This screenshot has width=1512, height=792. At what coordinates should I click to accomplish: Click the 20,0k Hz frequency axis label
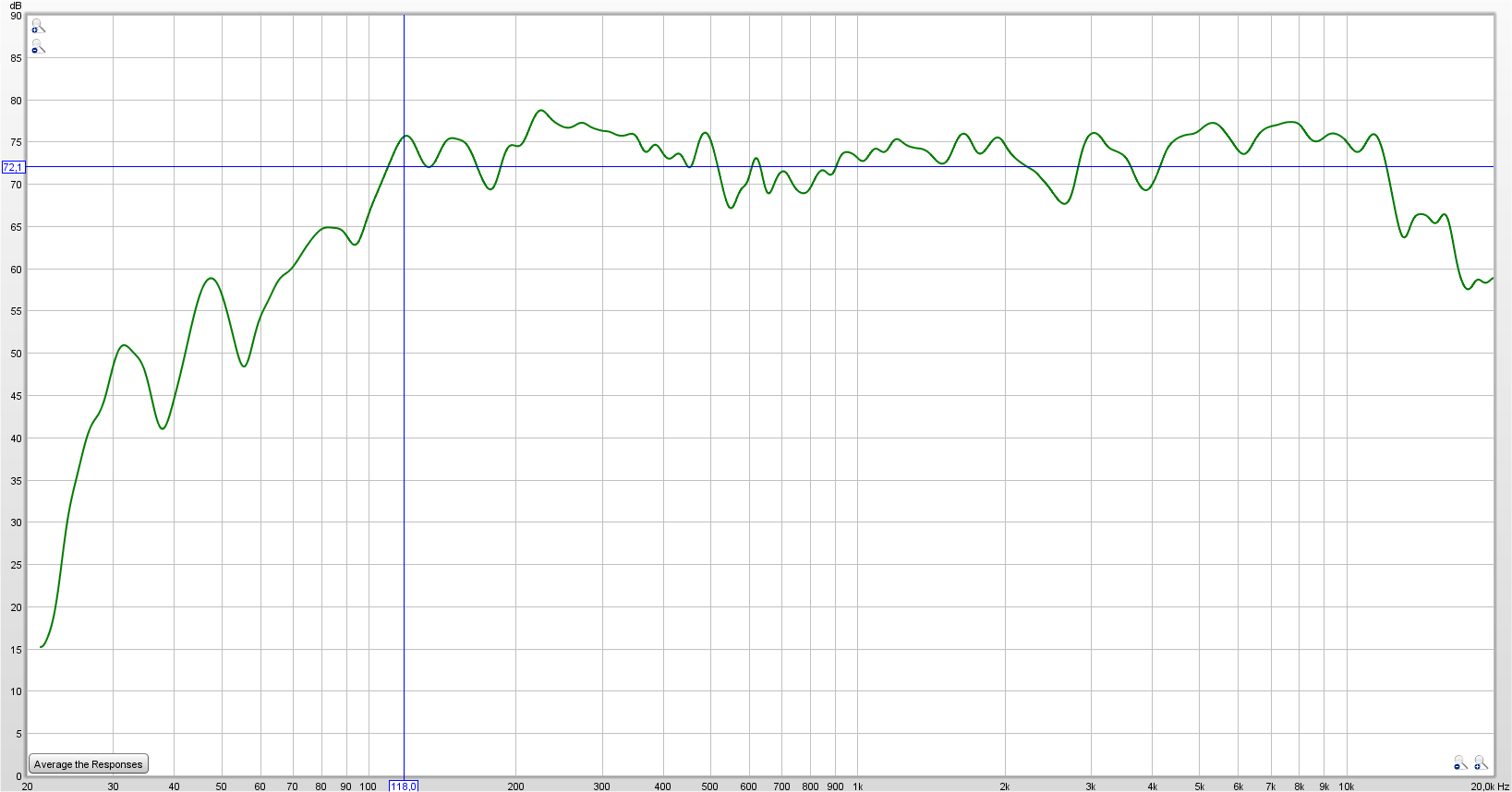click(x=1490, y=786)
